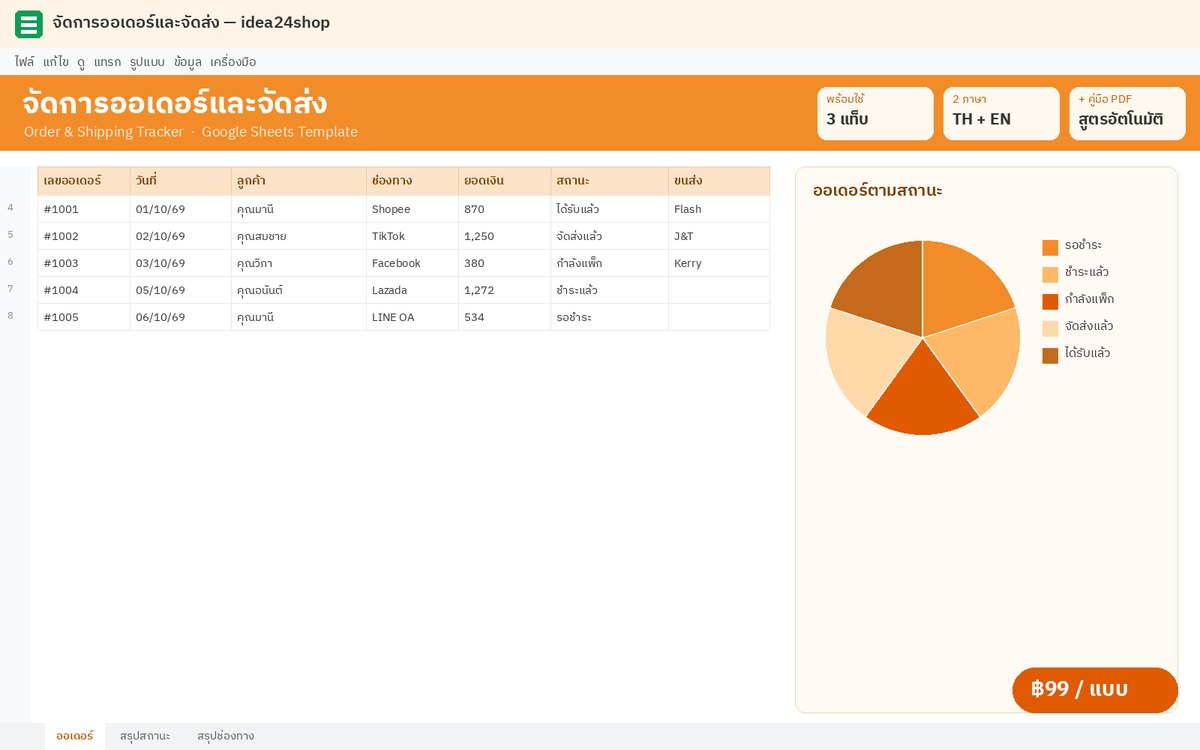Click the amount cell 1,272
1200x750 pixels.
pyautogui.click(x=504, y=290)
